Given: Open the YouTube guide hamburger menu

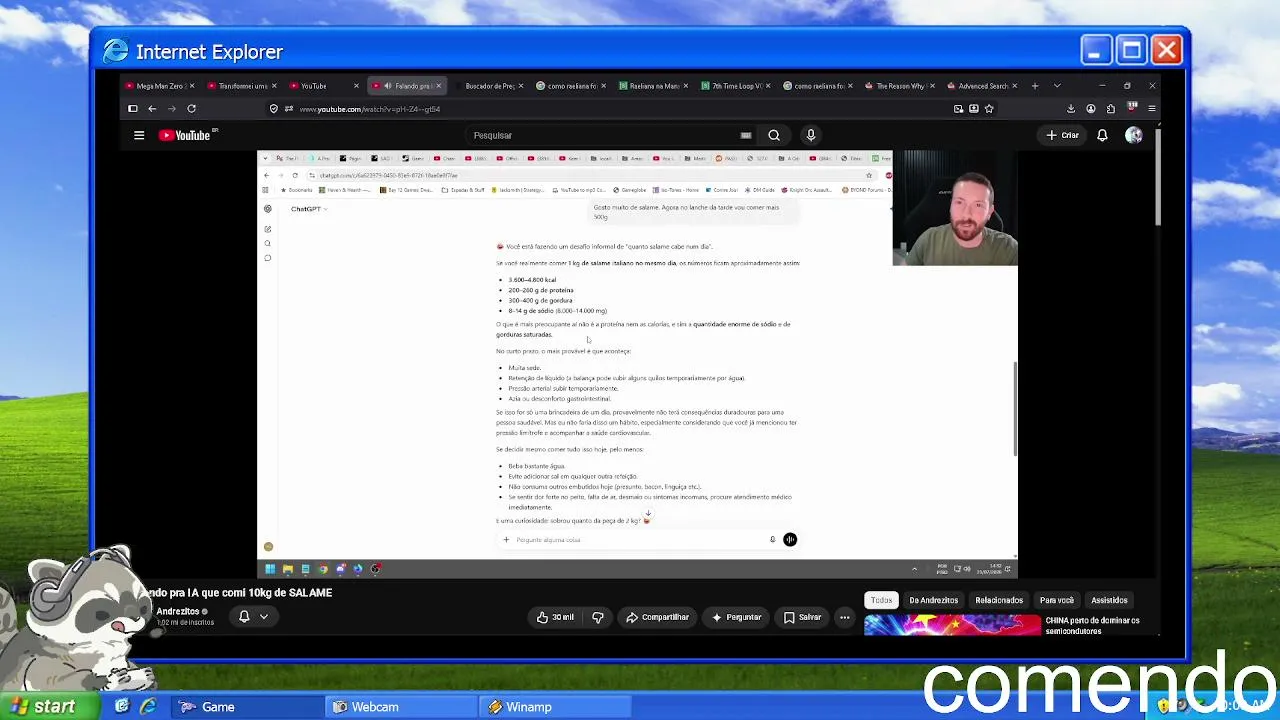Looking at the screenshot, I should [139, 135].
